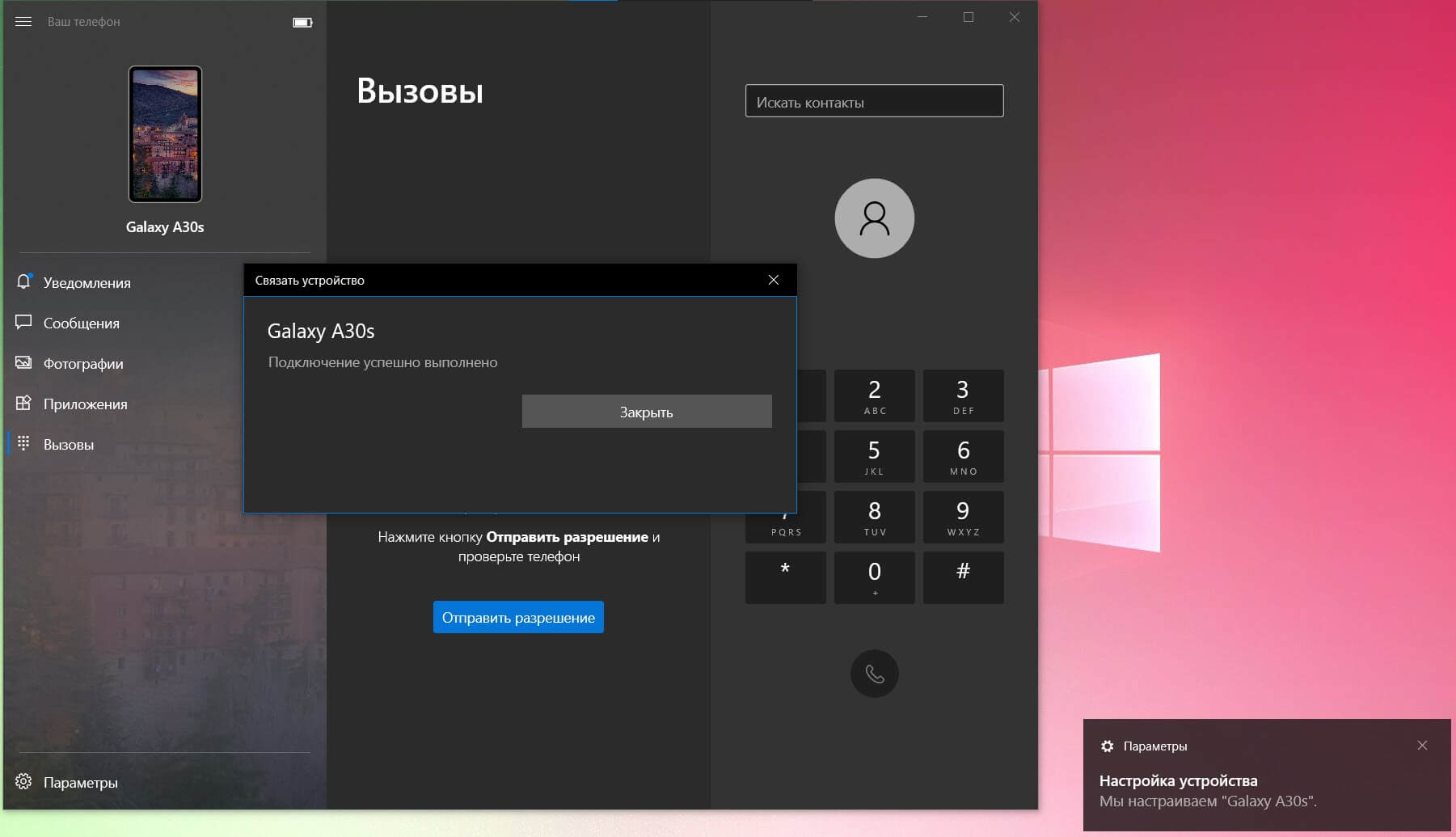The height and width of the screenshot is (837, 1456).
Task: Dial digit 5 JKL on keypad
Action: tap(874, 456)
